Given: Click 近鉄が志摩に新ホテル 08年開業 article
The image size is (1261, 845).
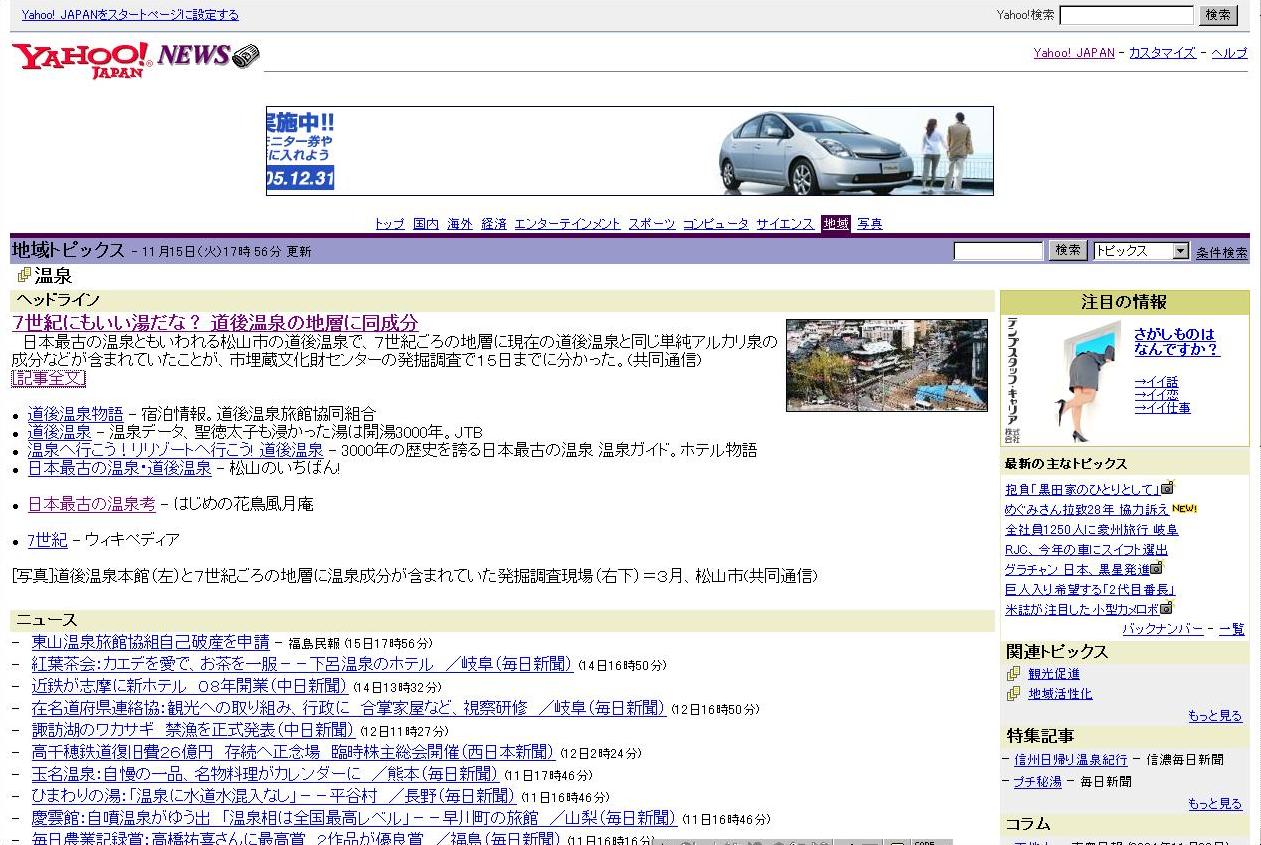Looking at the screenshot, I should [x=189, y=686].
